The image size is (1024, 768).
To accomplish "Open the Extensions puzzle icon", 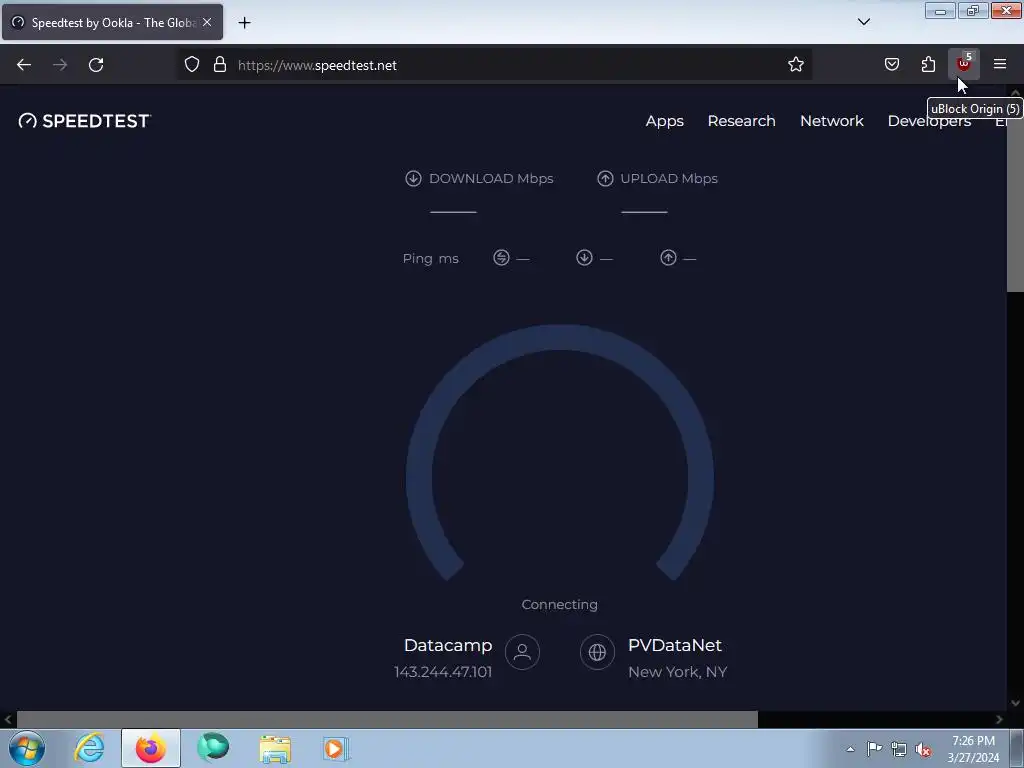I will 928,64.
